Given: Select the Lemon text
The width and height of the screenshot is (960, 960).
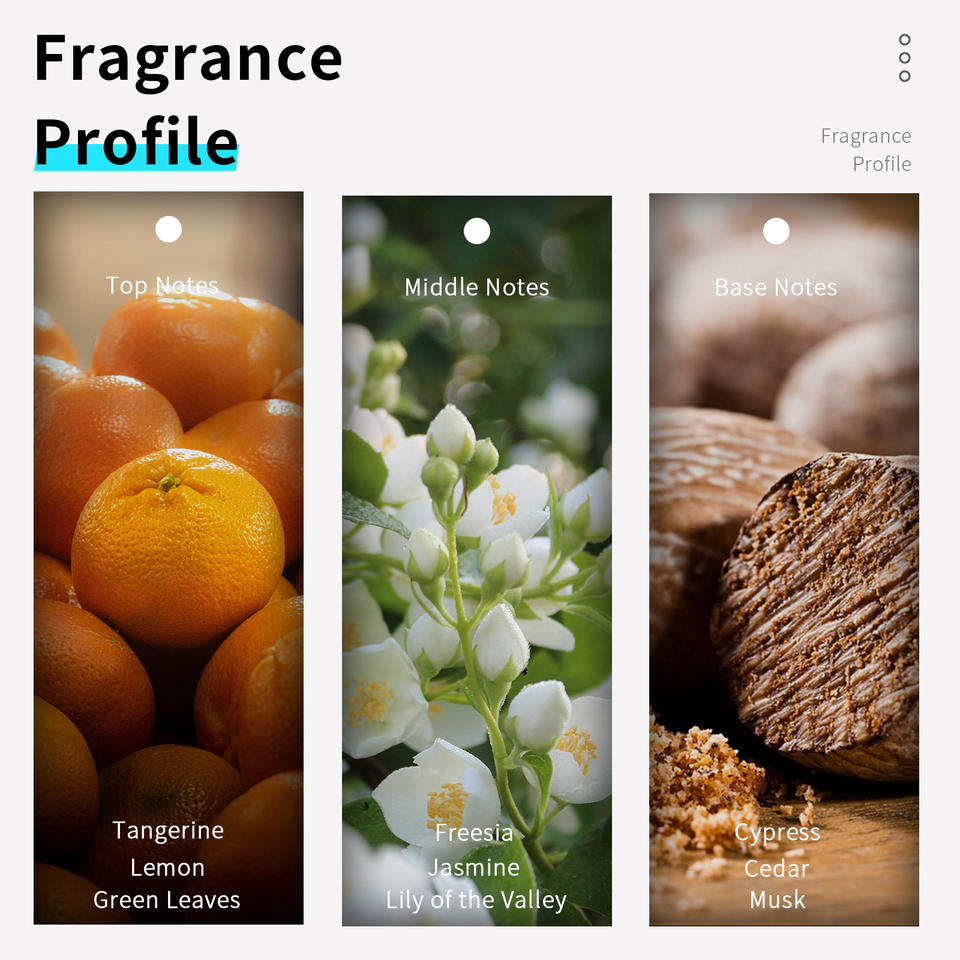Looking at the screenshot, I should click(168, 868).
